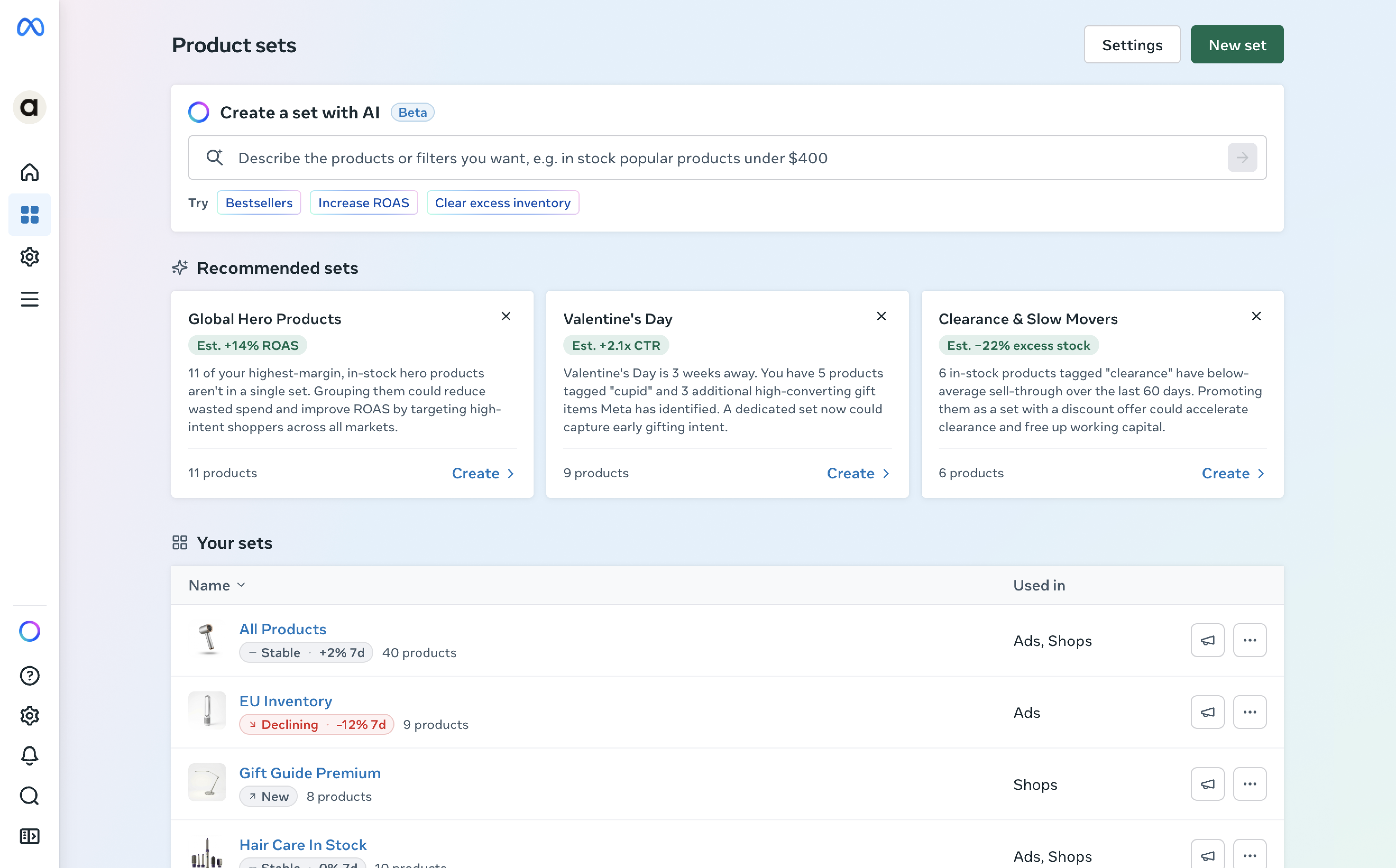Open the Gift Guide Premium thumbnail

pos(207,782)
